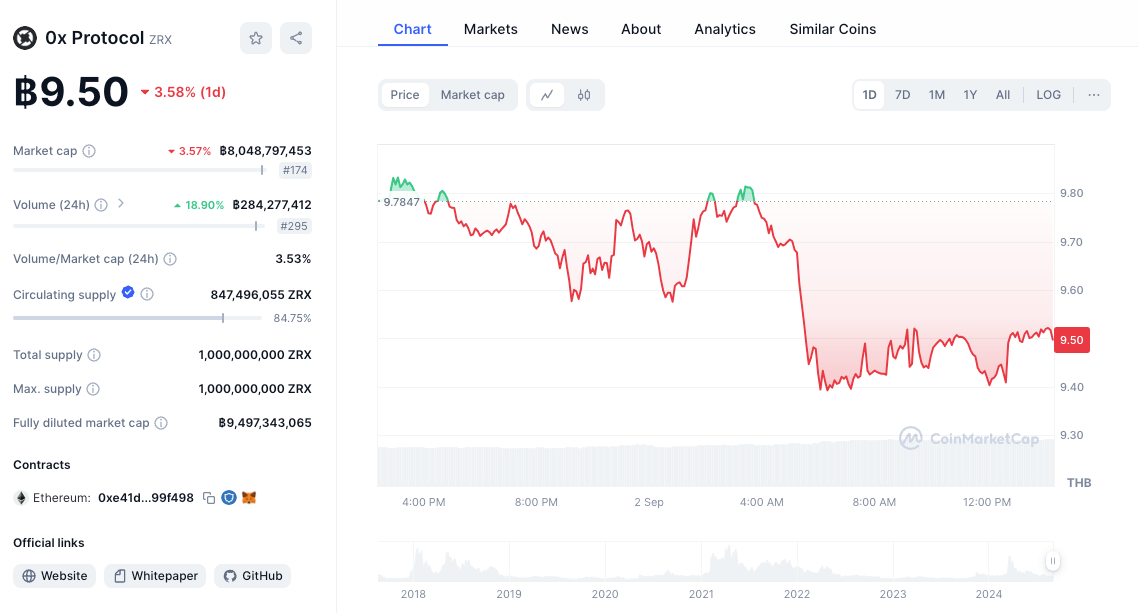Click the 3.58% (1d) price change
1138x613 pixels.
184,92
